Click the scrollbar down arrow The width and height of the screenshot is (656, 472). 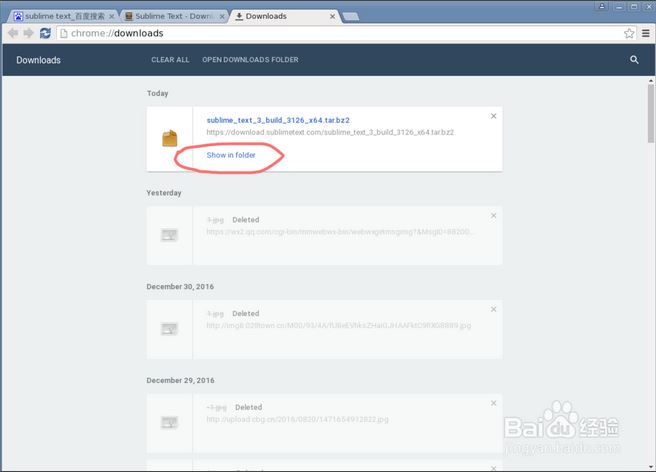[651, 467]
